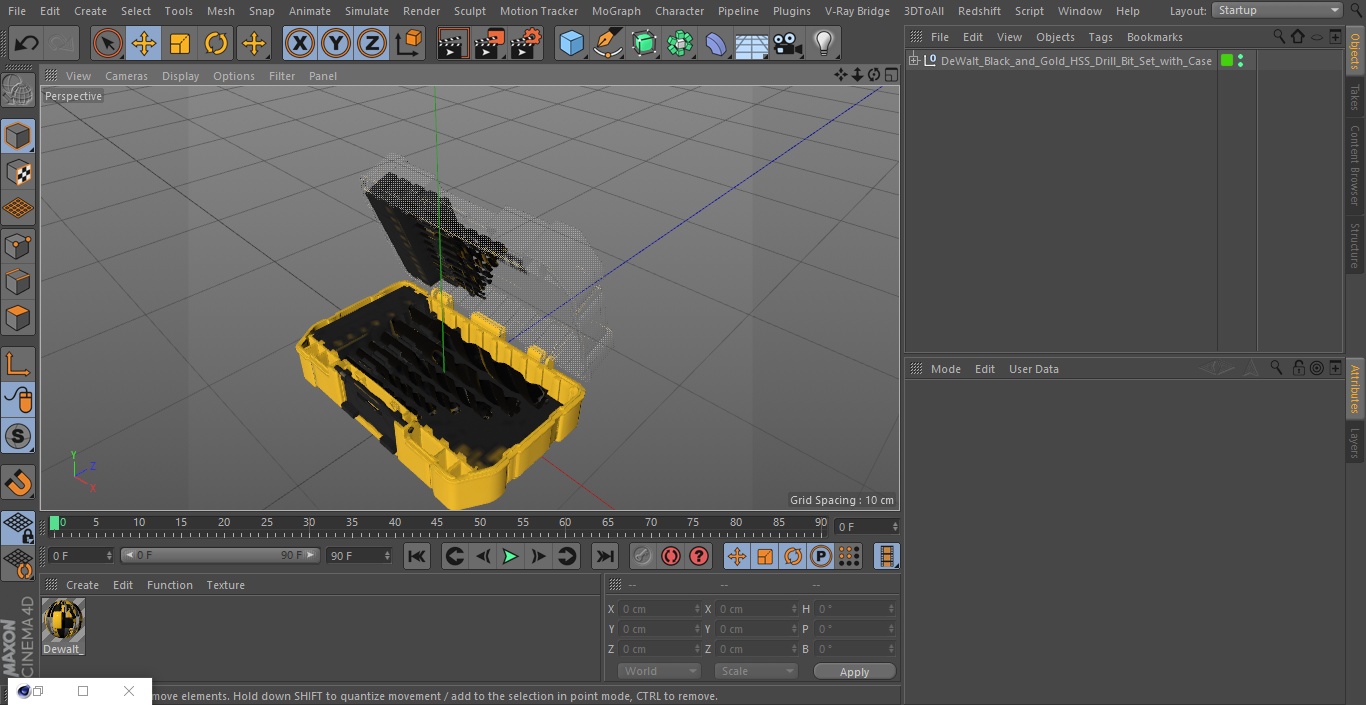The width and height of the screenshot is (1366, 705).
Task: Open the MoGraph menu
Action: [x=616, y=11]
